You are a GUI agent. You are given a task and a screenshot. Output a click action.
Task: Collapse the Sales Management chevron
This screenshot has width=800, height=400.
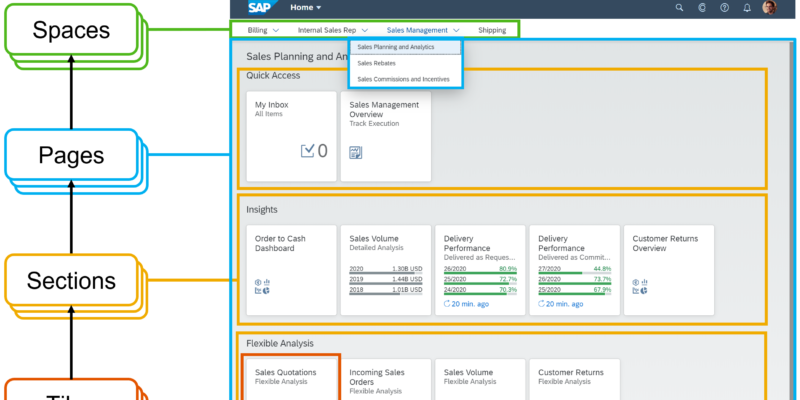456,30
